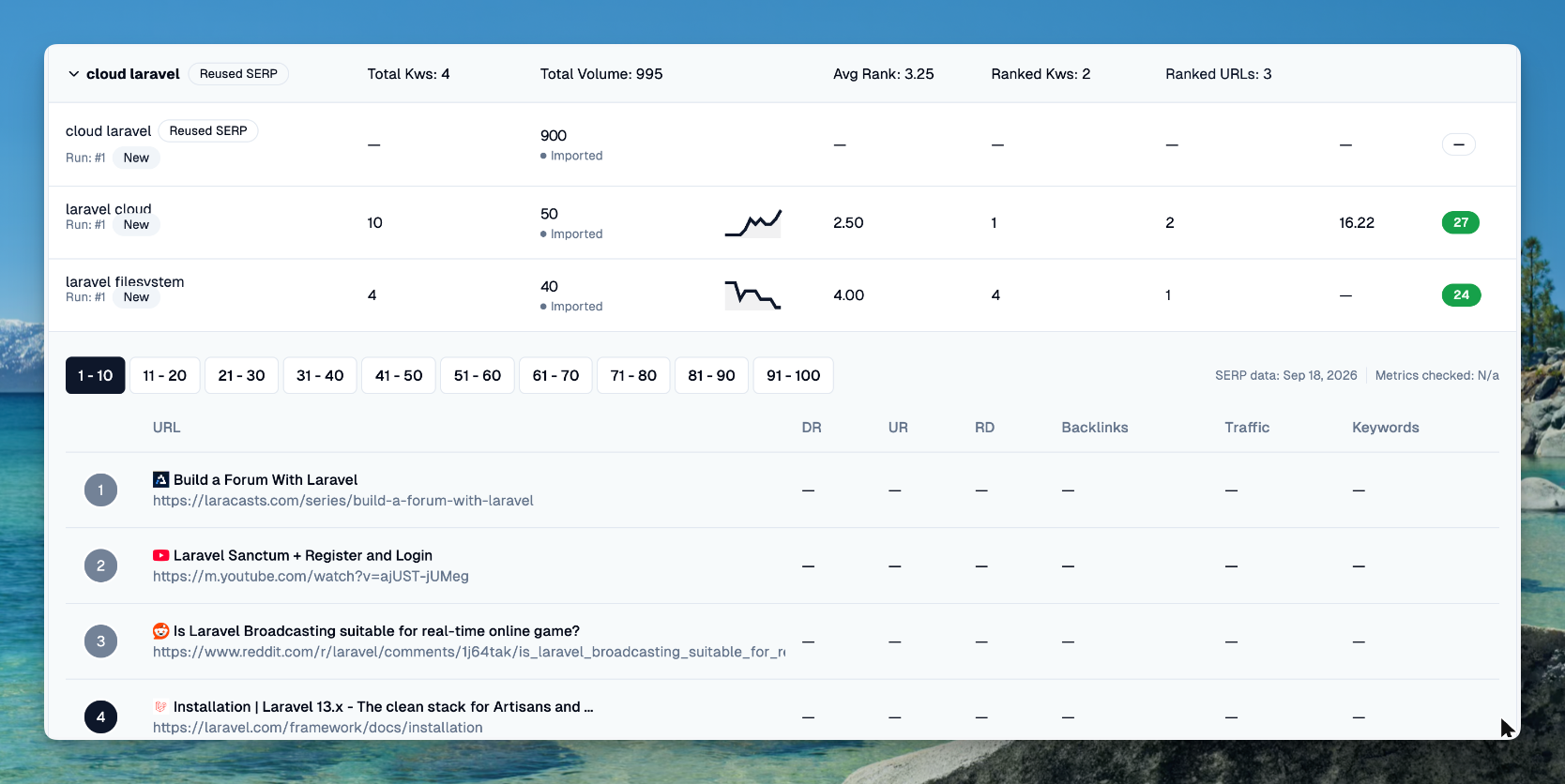Click the rank 3 position badge
The image size is (1565, 784).
pyautogui.click(x=101, y=641)
